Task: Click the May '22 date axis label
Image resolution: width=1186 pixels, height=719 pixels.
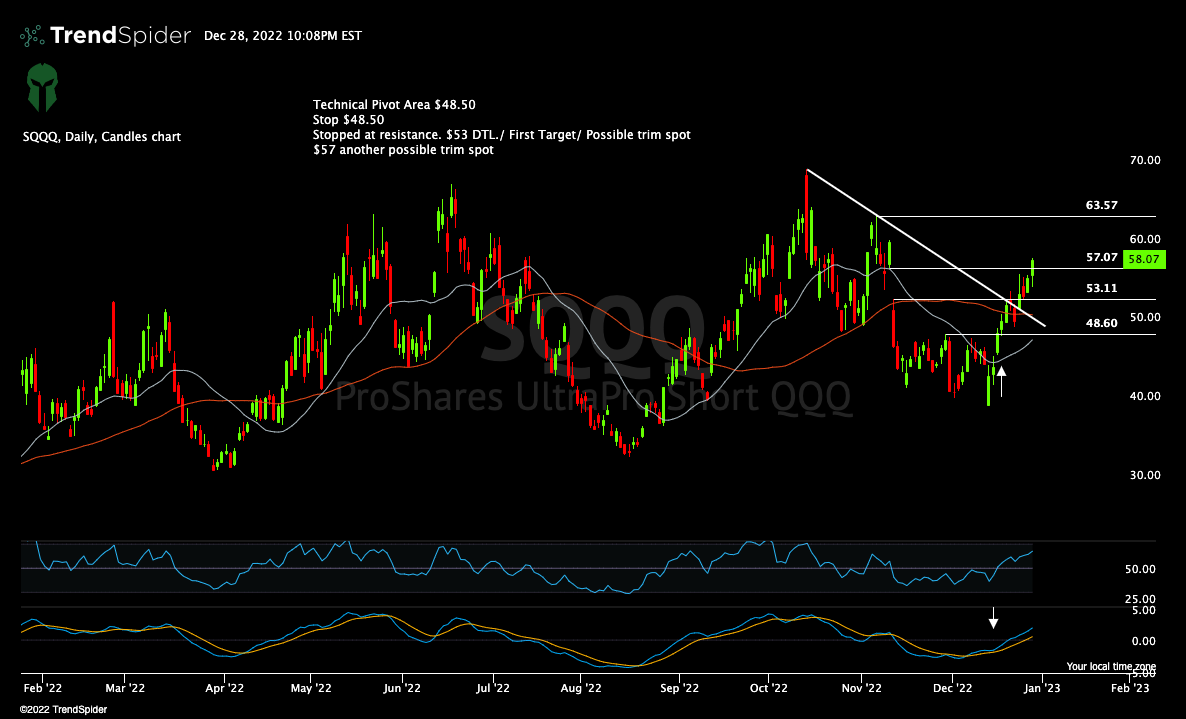Action: (311, 688)
